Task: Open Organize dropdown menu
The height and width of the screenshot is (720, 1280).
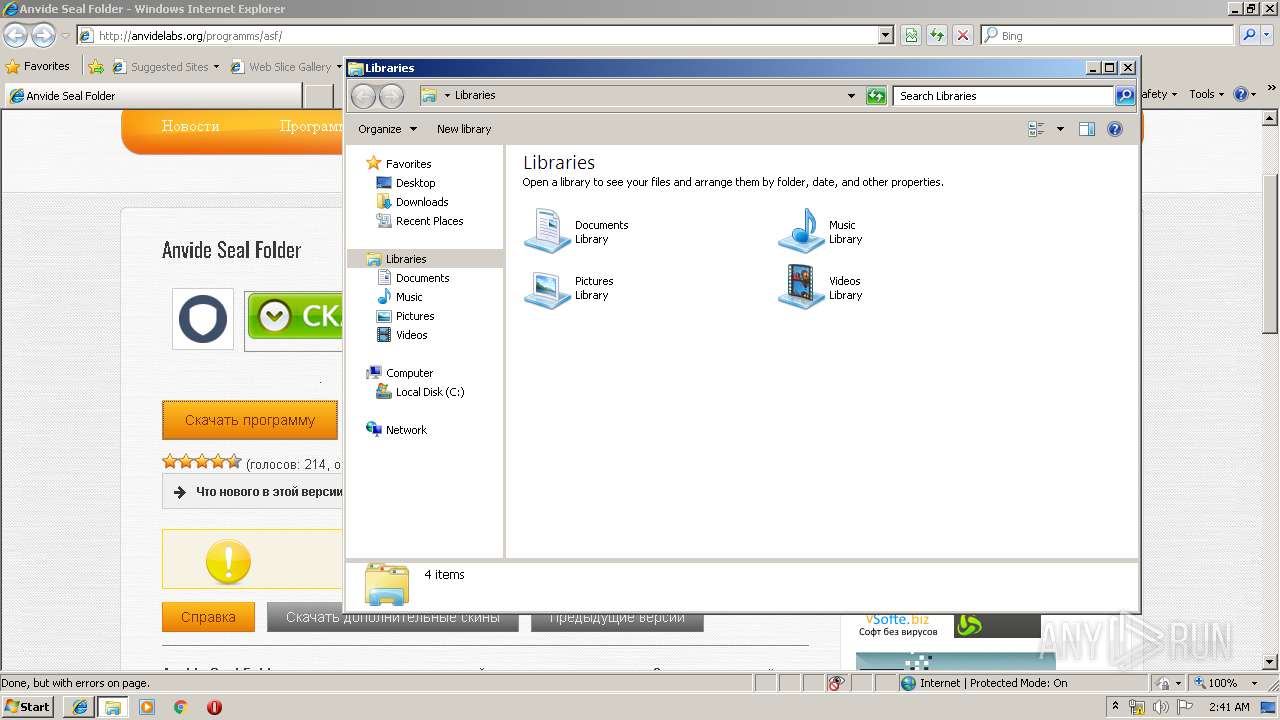Action: pos(387,129)
